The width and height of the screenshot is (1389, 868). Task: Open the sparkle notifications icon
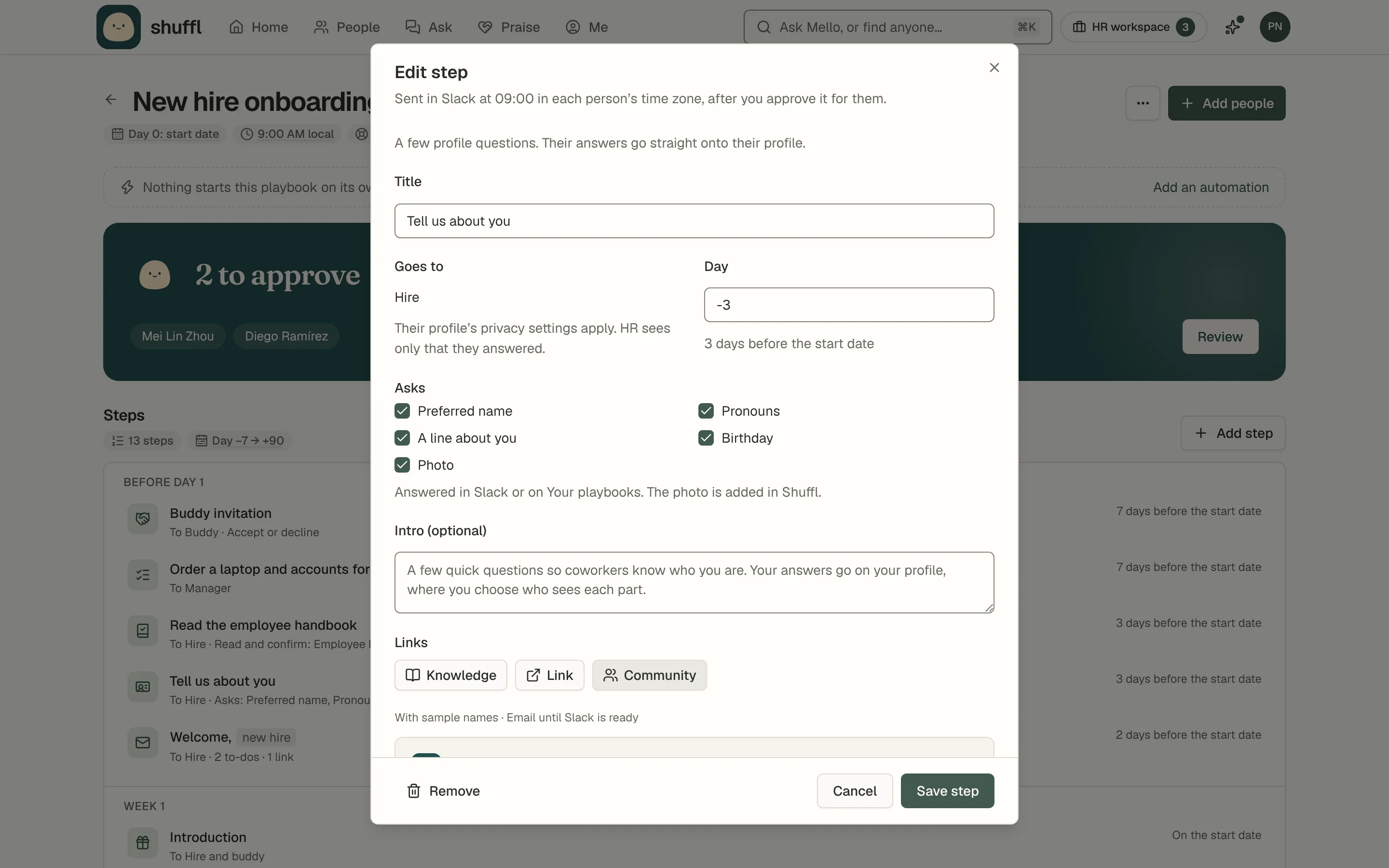[x=1233, y=27]
